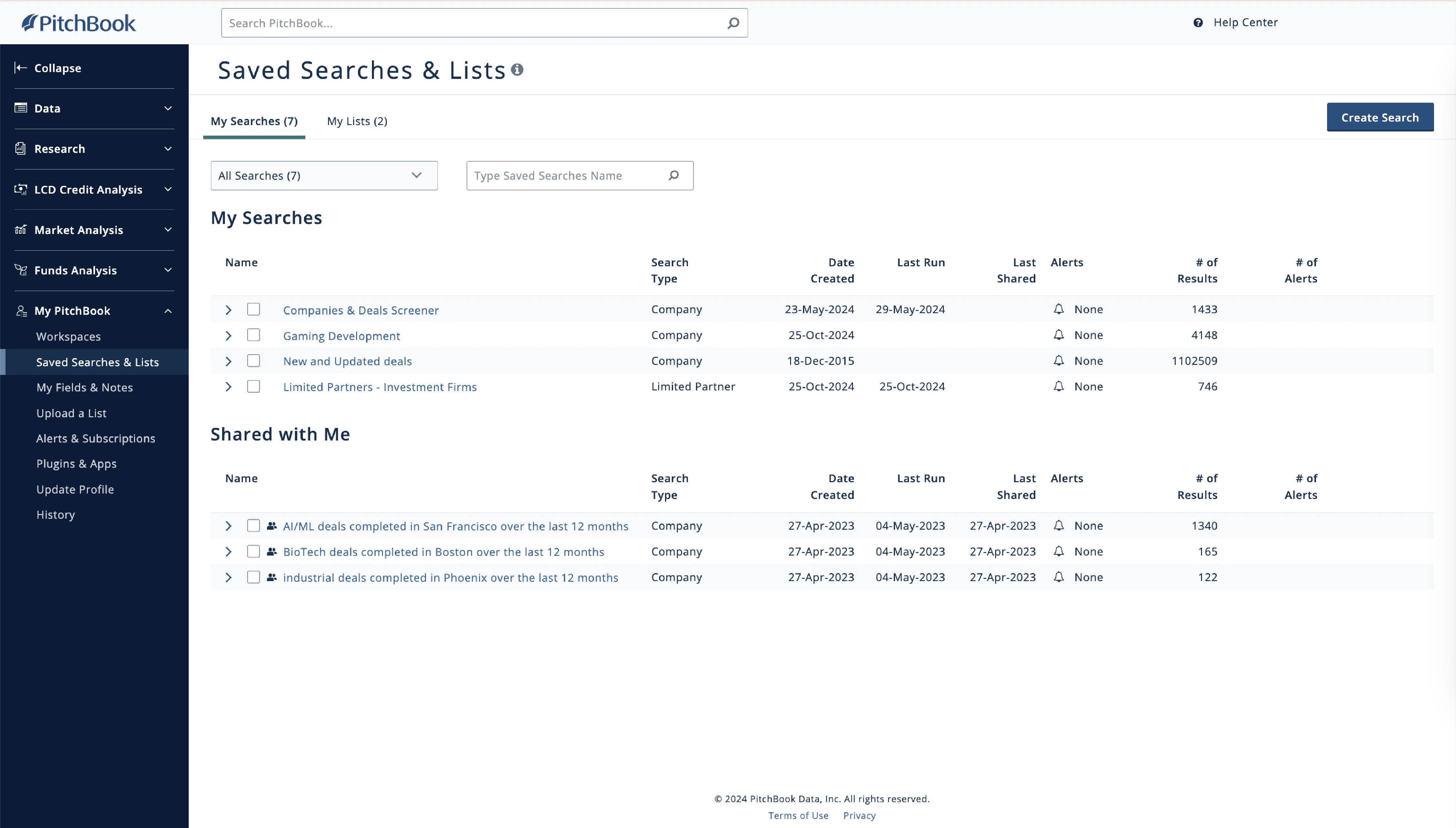This screenshot has height=828, width=1456.
Task: Expand the Gaming Development row
Action: [228, 335]
